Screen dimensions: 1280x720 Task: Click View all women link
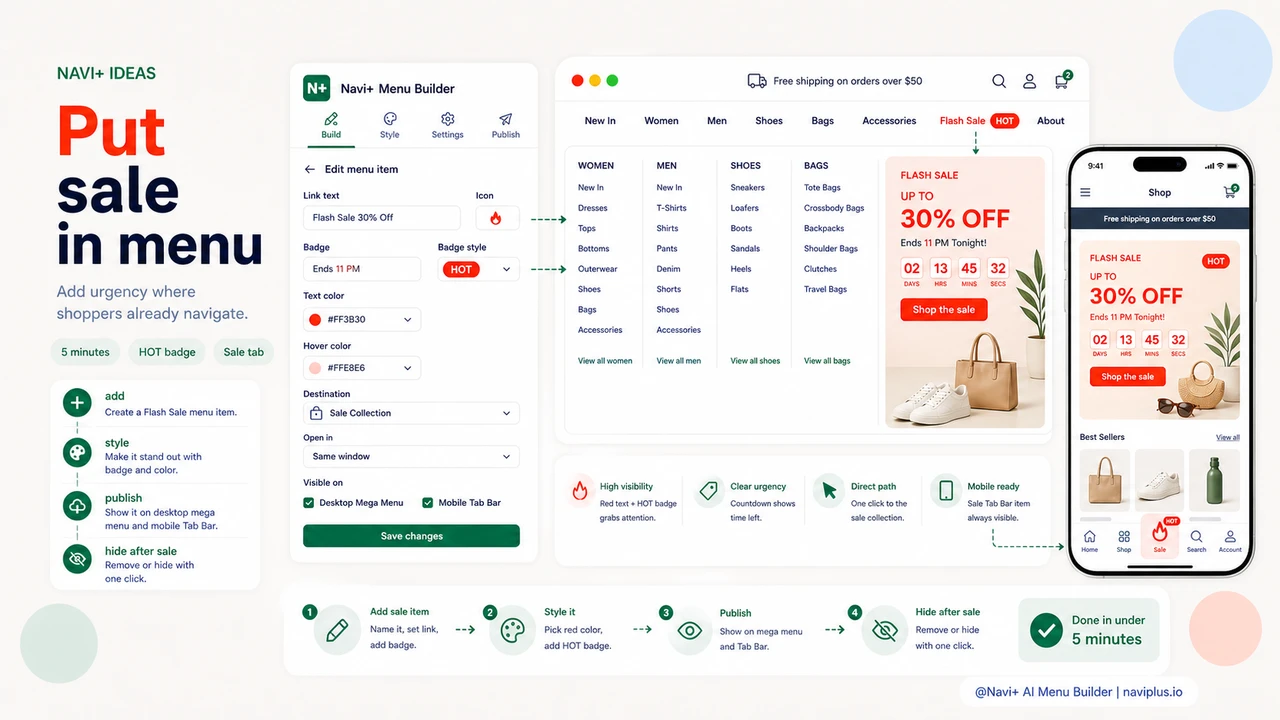pos(605,361)
